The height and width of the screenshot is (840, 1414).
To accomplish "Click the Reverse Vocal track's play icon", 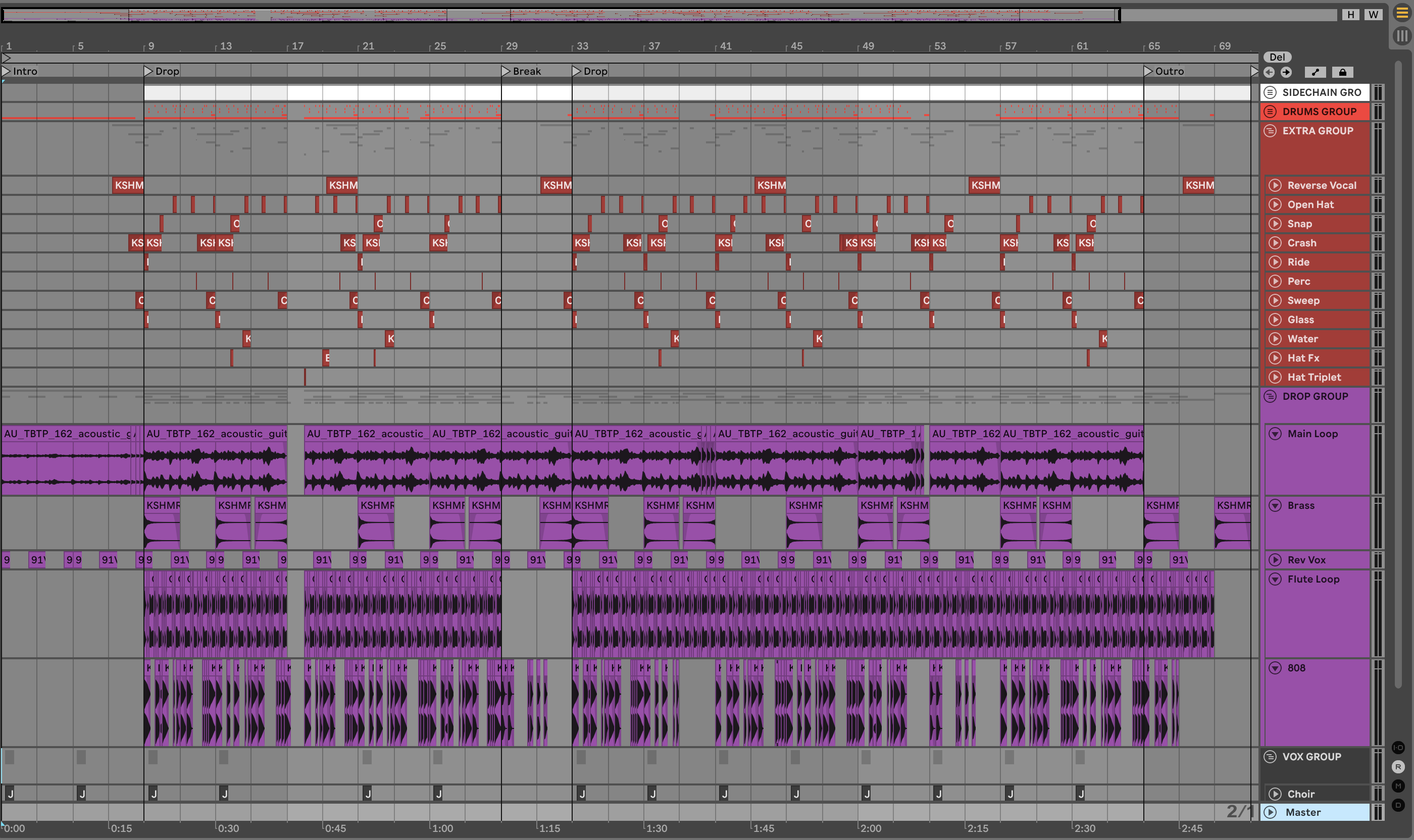I will 1275,185.
